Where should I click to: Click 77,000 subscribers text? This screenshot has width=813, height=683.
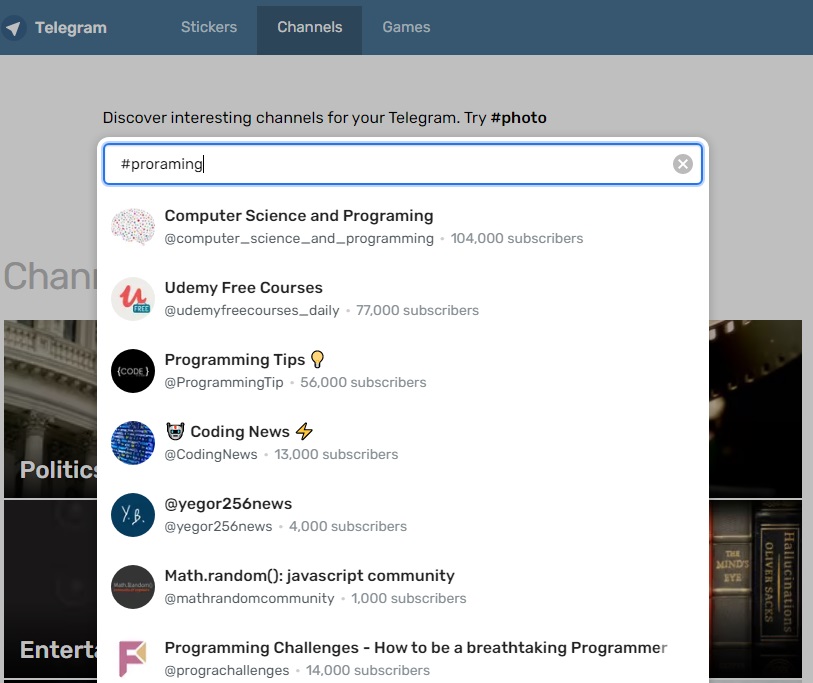417,311
